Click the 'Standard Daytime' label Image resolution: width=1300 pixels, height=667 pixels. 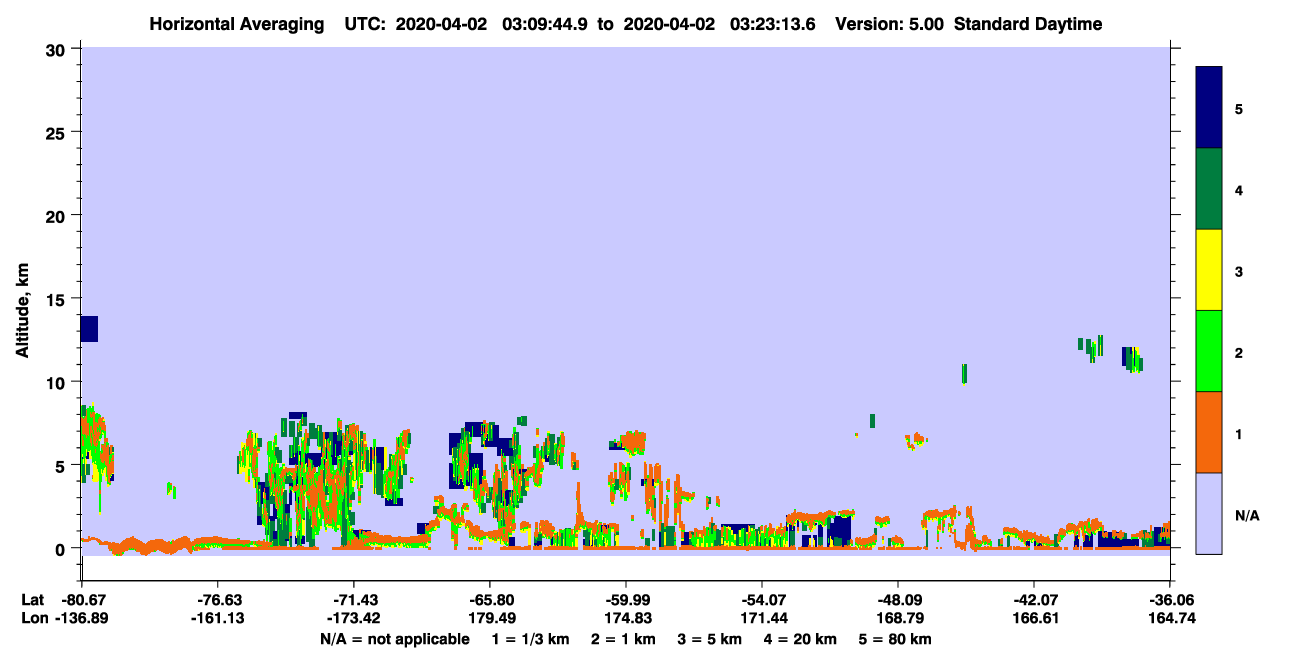1028,24
